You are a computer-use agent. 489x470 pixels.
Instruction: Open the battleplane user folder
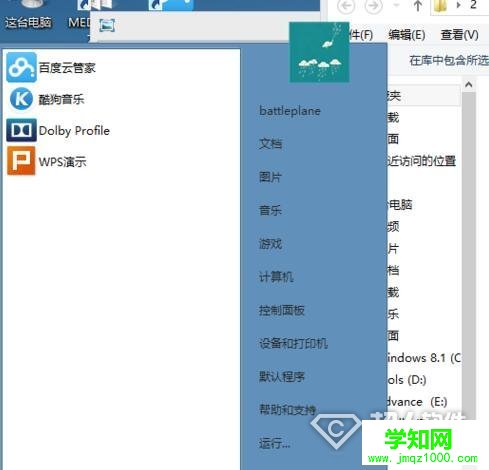coord(290,111)
